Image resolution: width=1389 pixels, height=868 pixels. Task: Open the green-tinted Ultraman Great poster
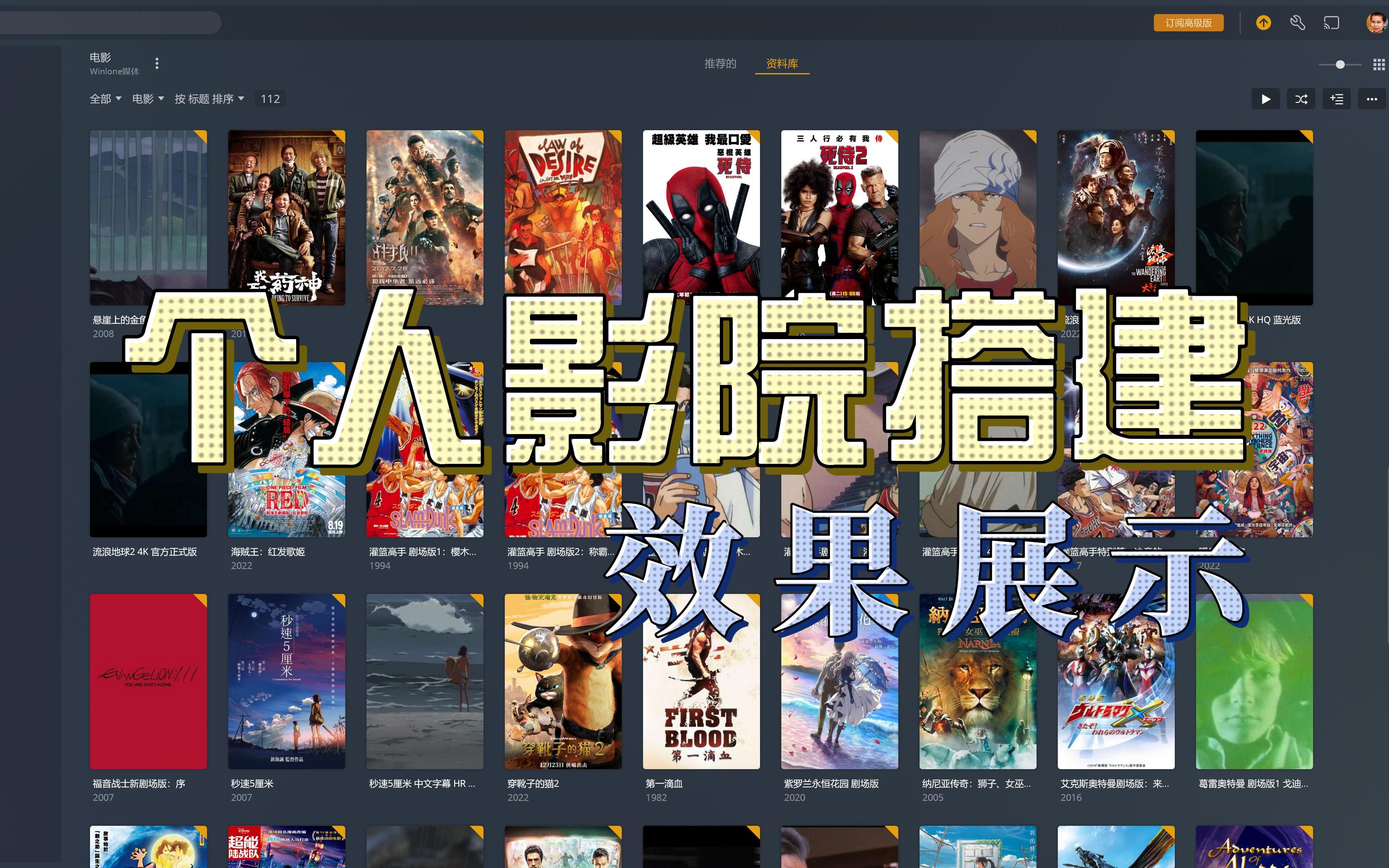click(x=1255, y=682)
